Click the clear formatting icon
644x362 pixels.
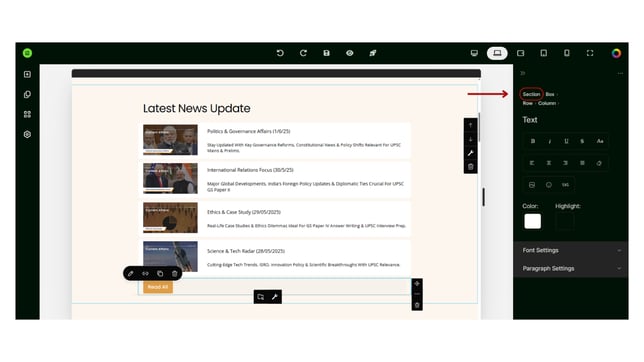point(599,163)
